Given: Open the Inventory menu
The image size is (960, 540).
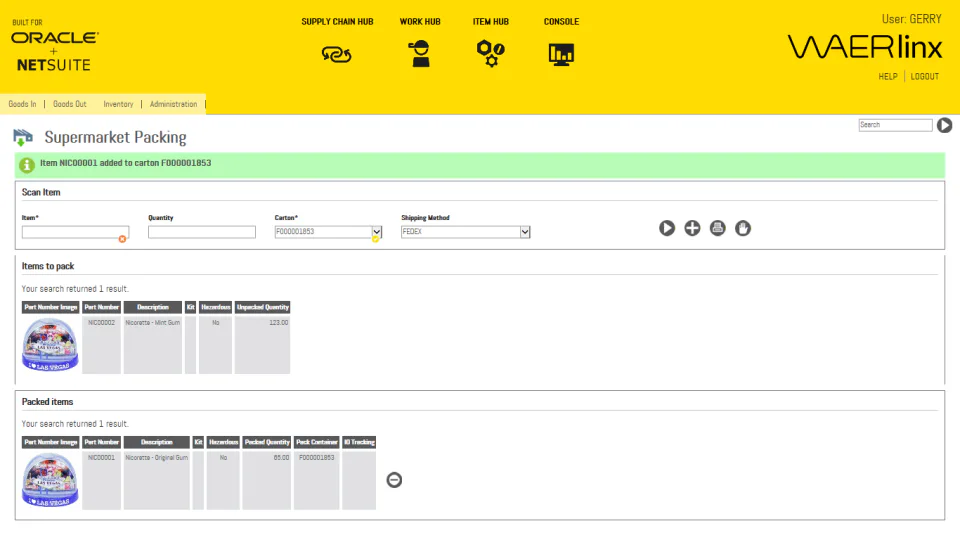Looking at the screenshot, I should (118, 104).
